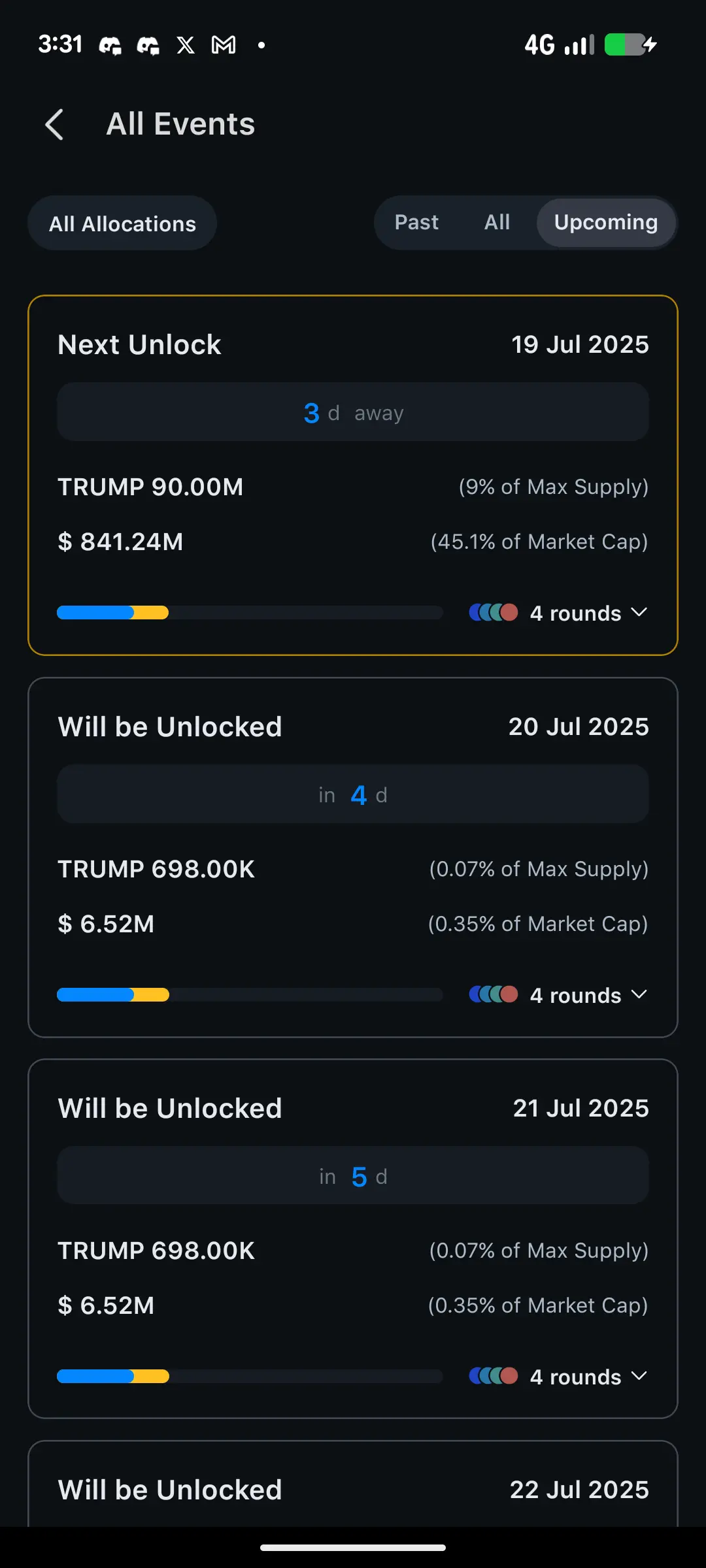Open the Next Unlock 19 Jul 2025 card
706x1568 pixels.
tap(353, 475)
